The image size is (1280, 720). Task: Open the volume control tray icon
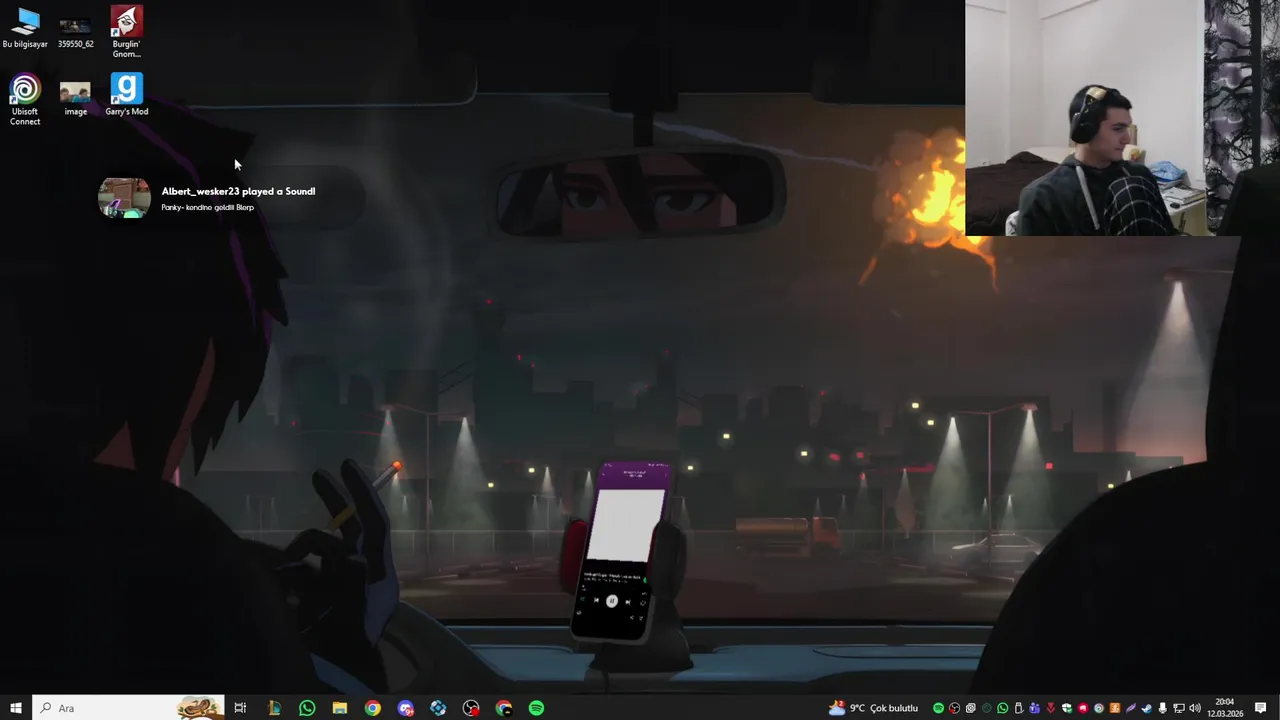pyautogui.click(x=1195, y=708)
